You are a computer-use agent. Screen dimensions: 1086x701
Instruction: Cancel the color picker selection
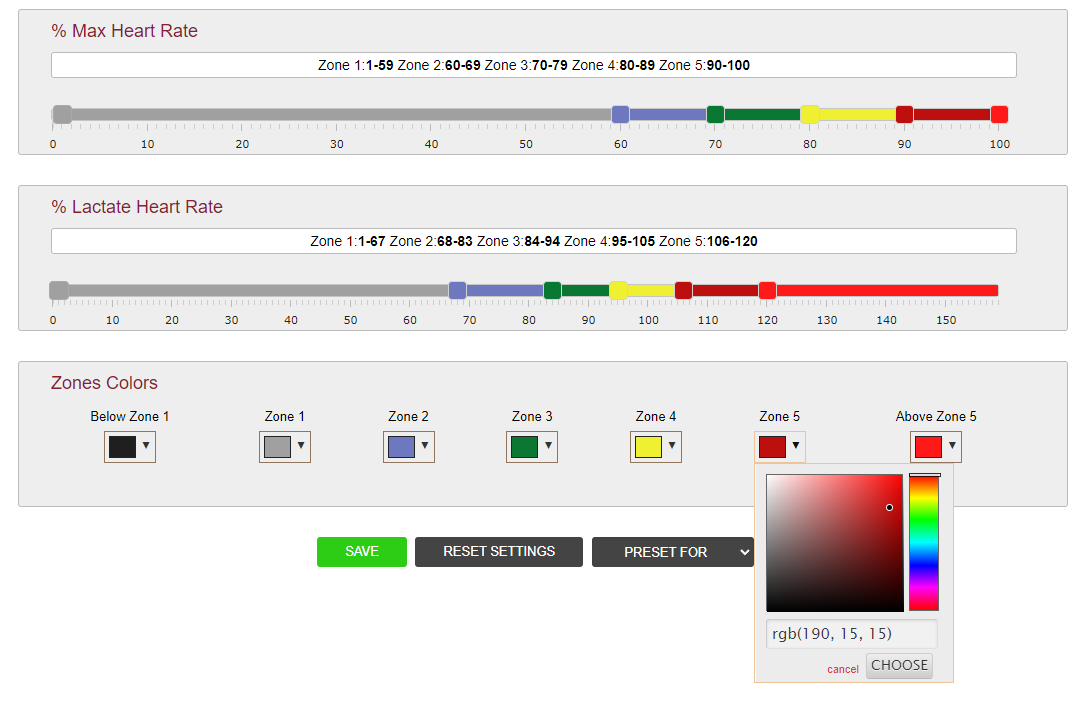pyautogui.click(x=842, y=669)
